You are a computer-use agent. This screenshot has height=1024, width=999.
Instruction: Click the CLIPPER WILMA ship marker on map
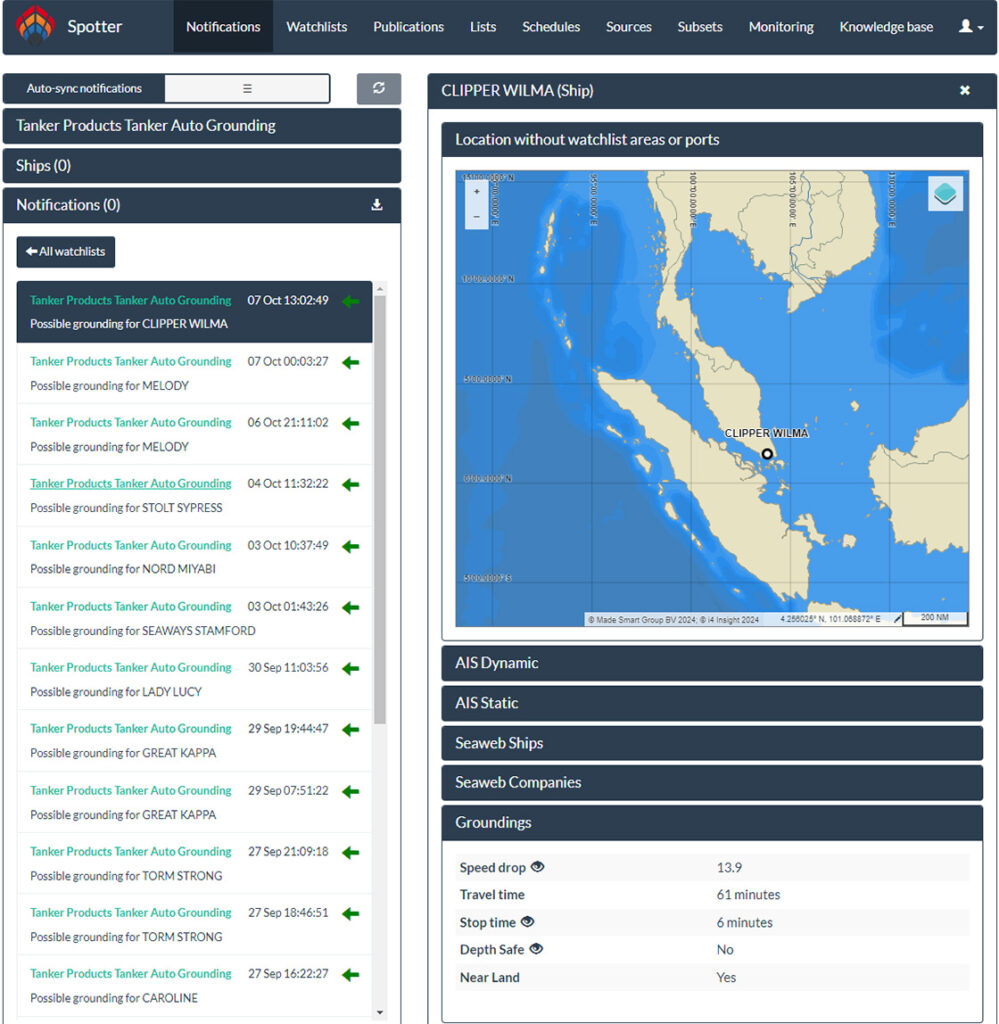click(x=767, y=454)
